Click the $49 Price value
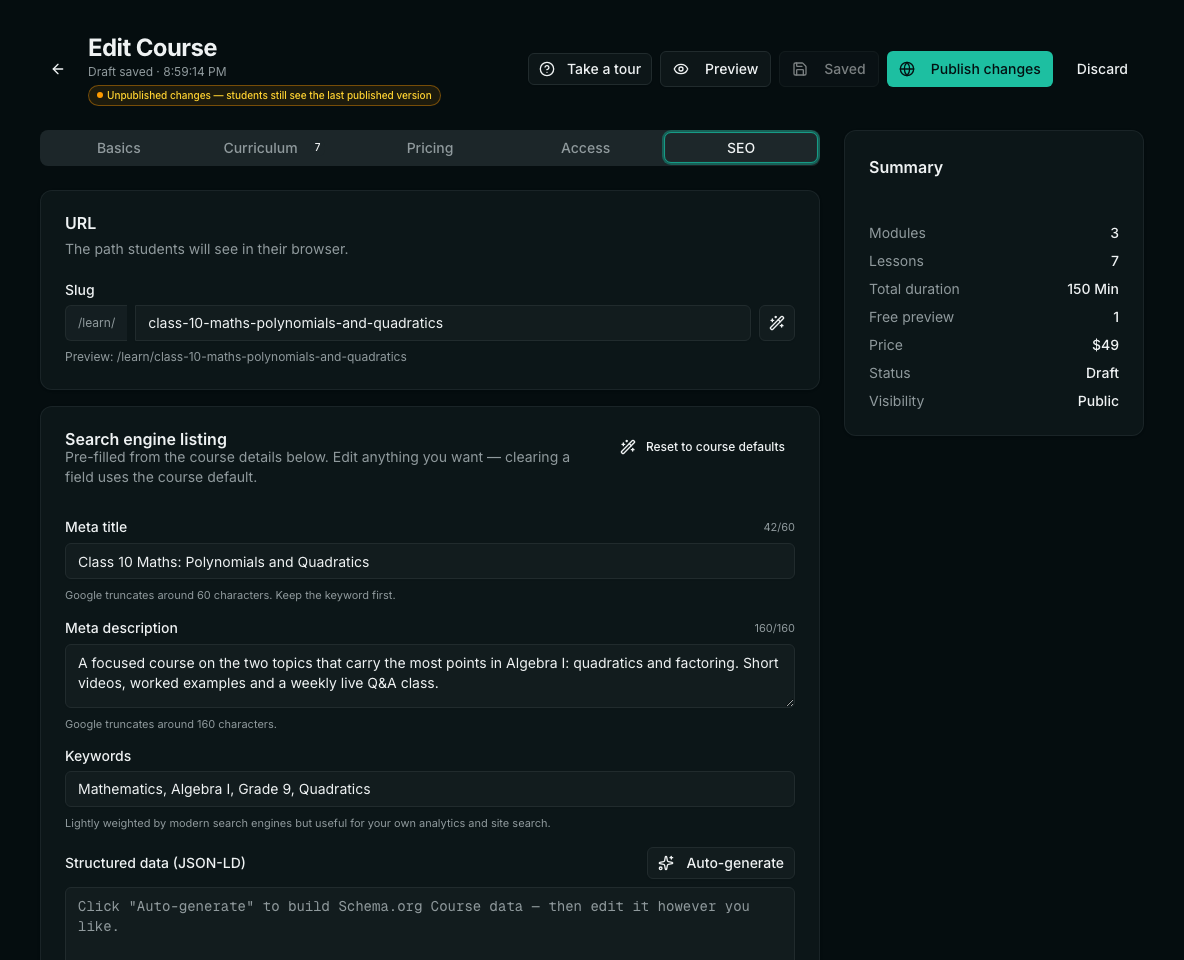 point(1105,345)
